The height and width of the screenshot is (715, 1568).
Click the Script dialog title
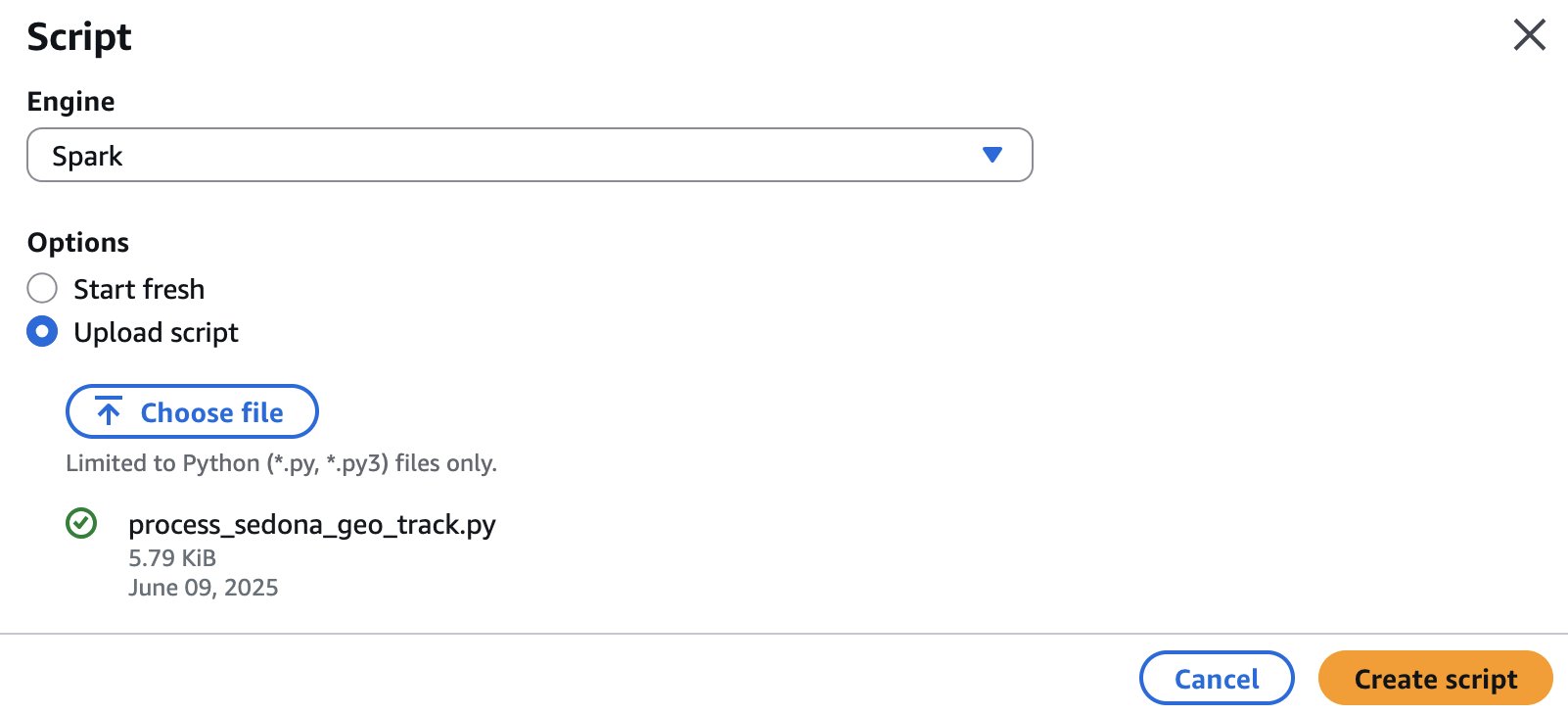(79, 36)
